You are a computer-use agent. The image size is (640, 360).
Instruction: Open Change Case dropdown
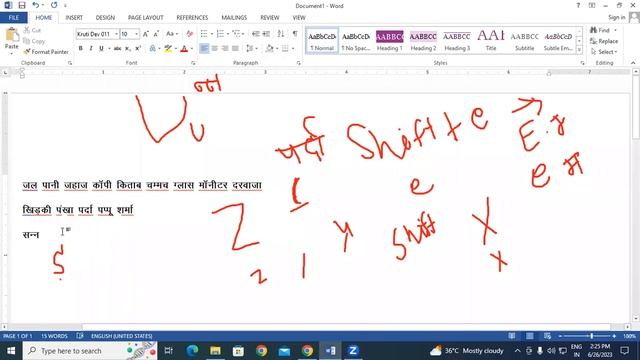(x=172, y=34)
